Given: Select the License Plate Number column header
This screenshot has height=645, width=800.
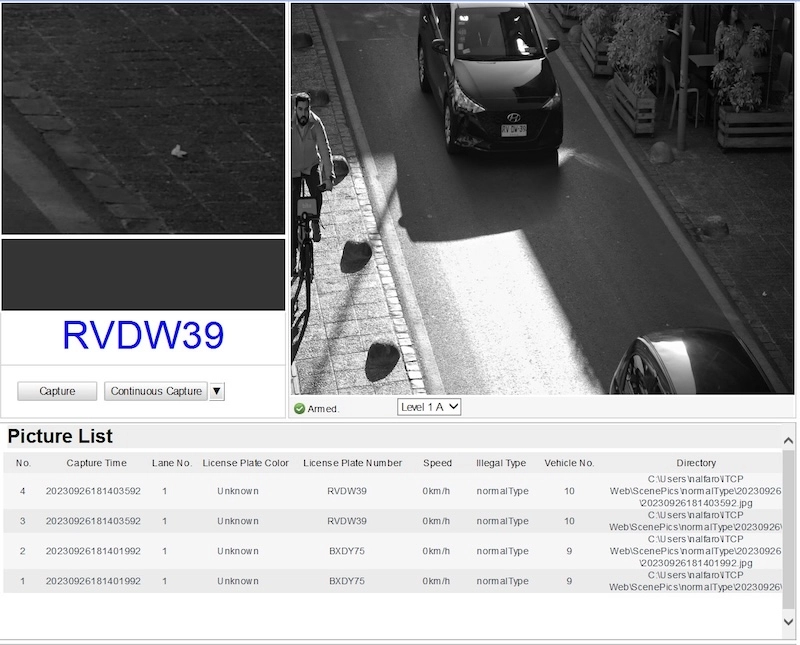Looking at the screenshot, I should [x=352, y=463].
